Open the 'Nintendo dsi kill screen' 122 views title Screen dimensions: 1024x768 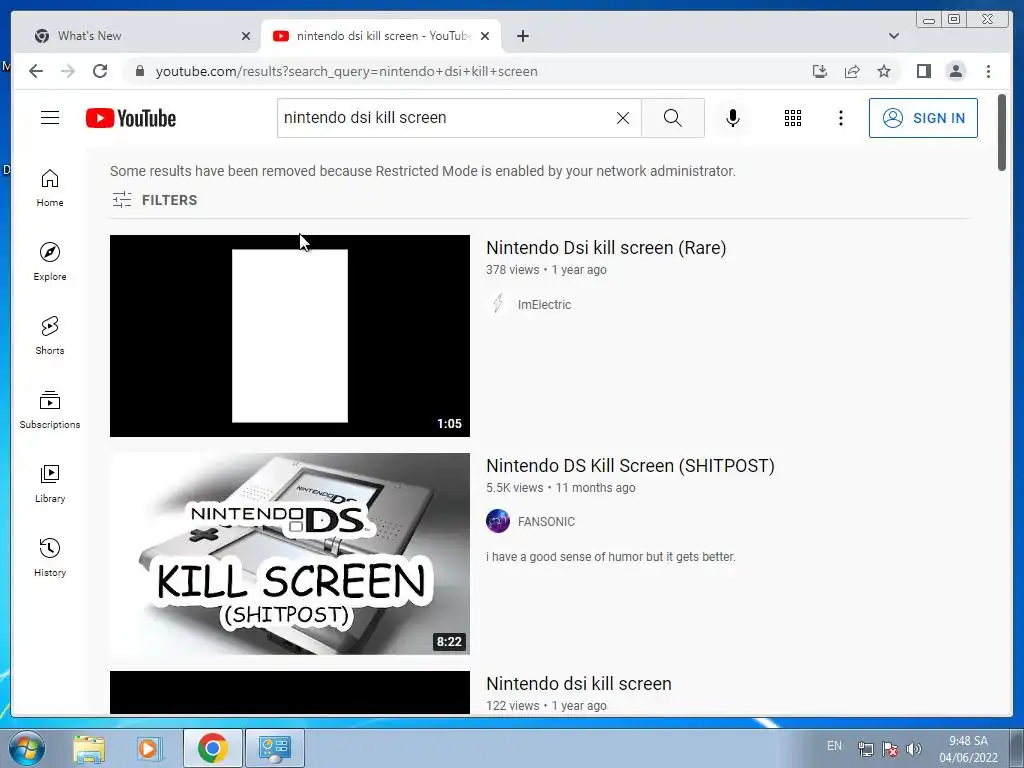click(x=579, y=684)
